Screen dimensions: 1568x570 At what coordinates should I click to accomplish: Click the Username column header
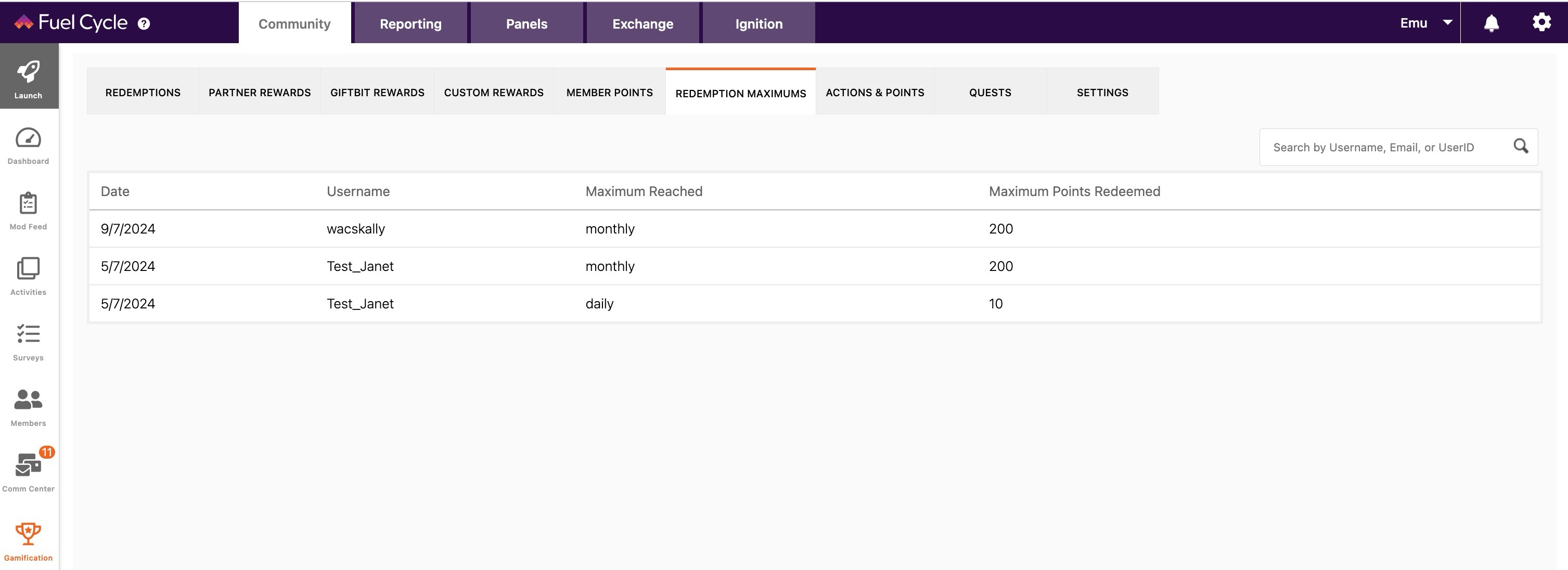point(358,191)
